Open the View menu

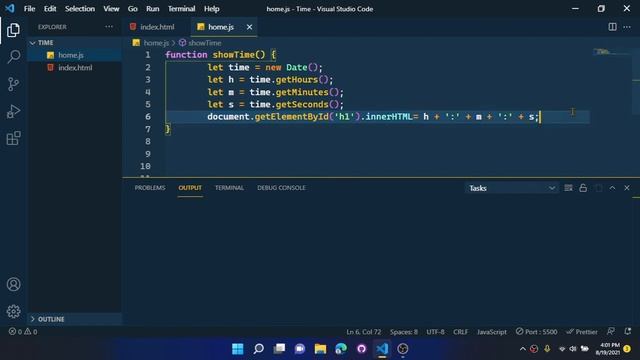(111, 9)
